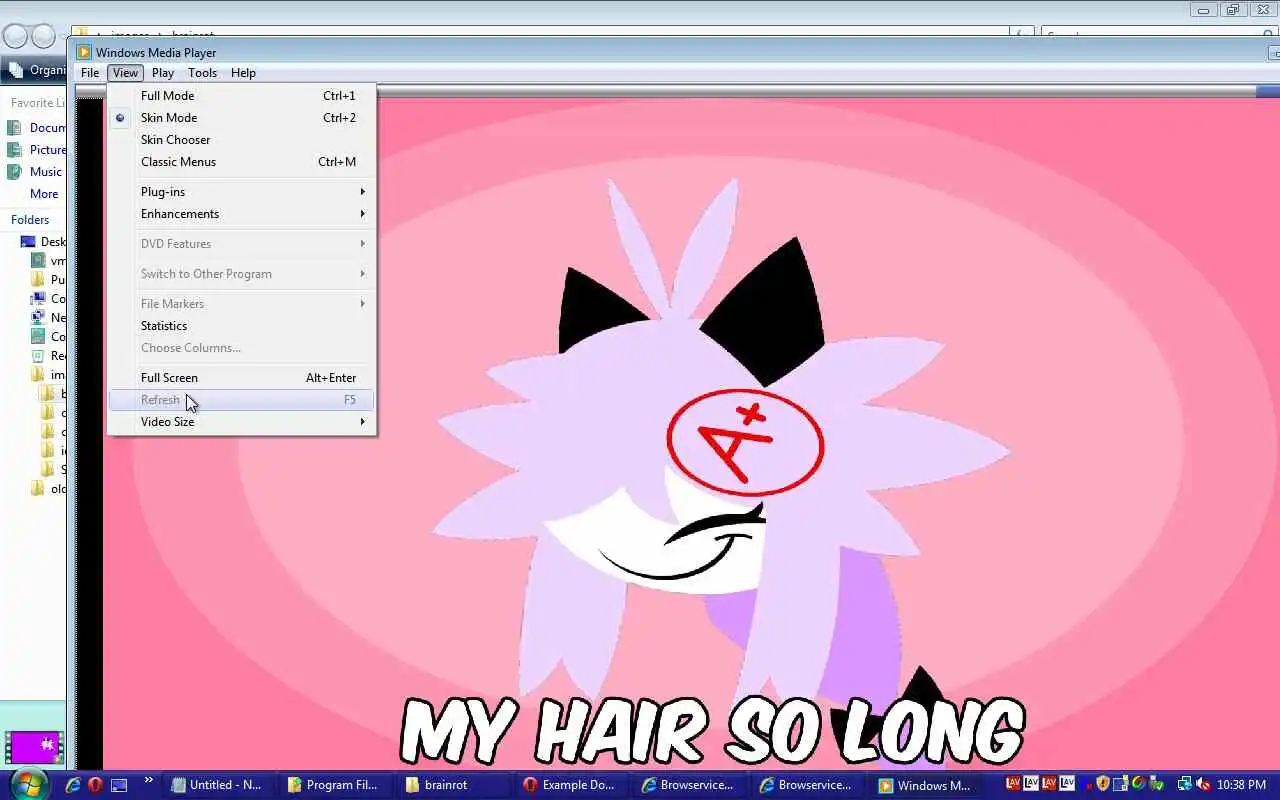Screen dimensions: 1280x800
Task: Click the highlighted Refresh entry
Action: pyautogui.click(x=241, y=400)
